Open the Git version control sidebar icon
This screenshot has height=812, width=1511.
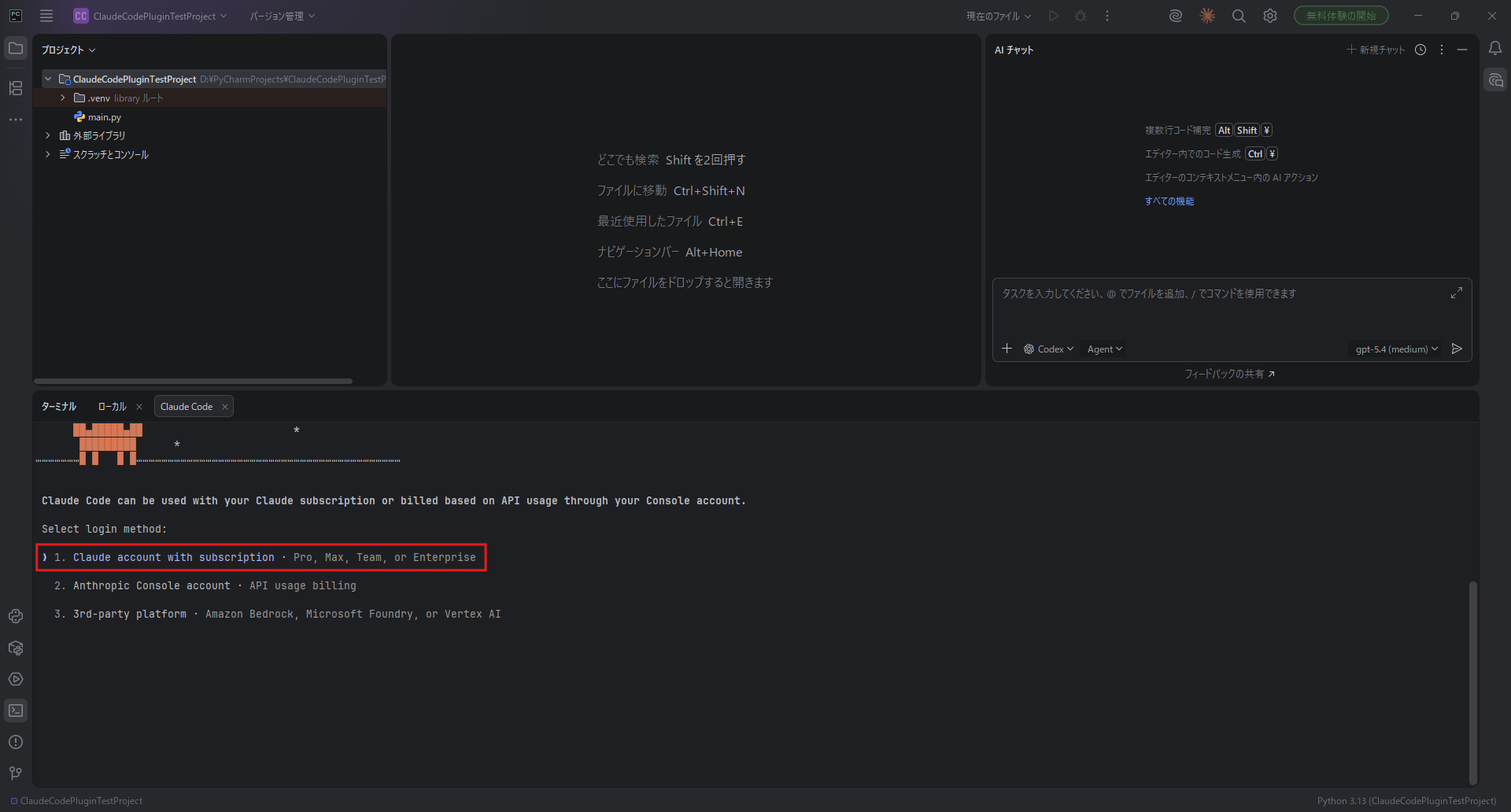point(16,773)
